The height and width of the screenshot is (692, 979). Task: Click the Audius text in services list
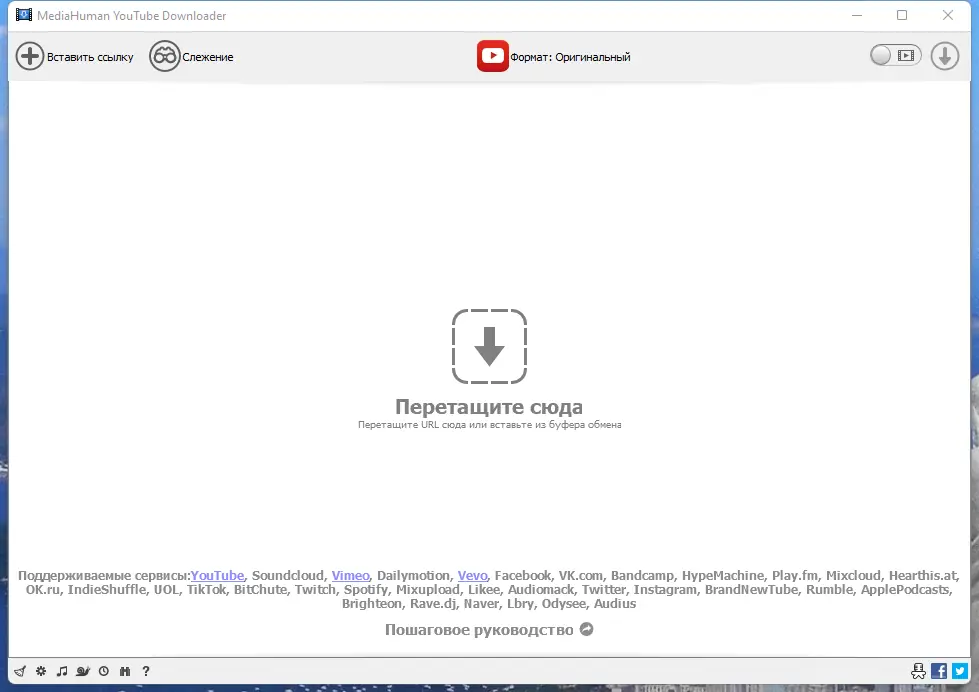(615, 604)
